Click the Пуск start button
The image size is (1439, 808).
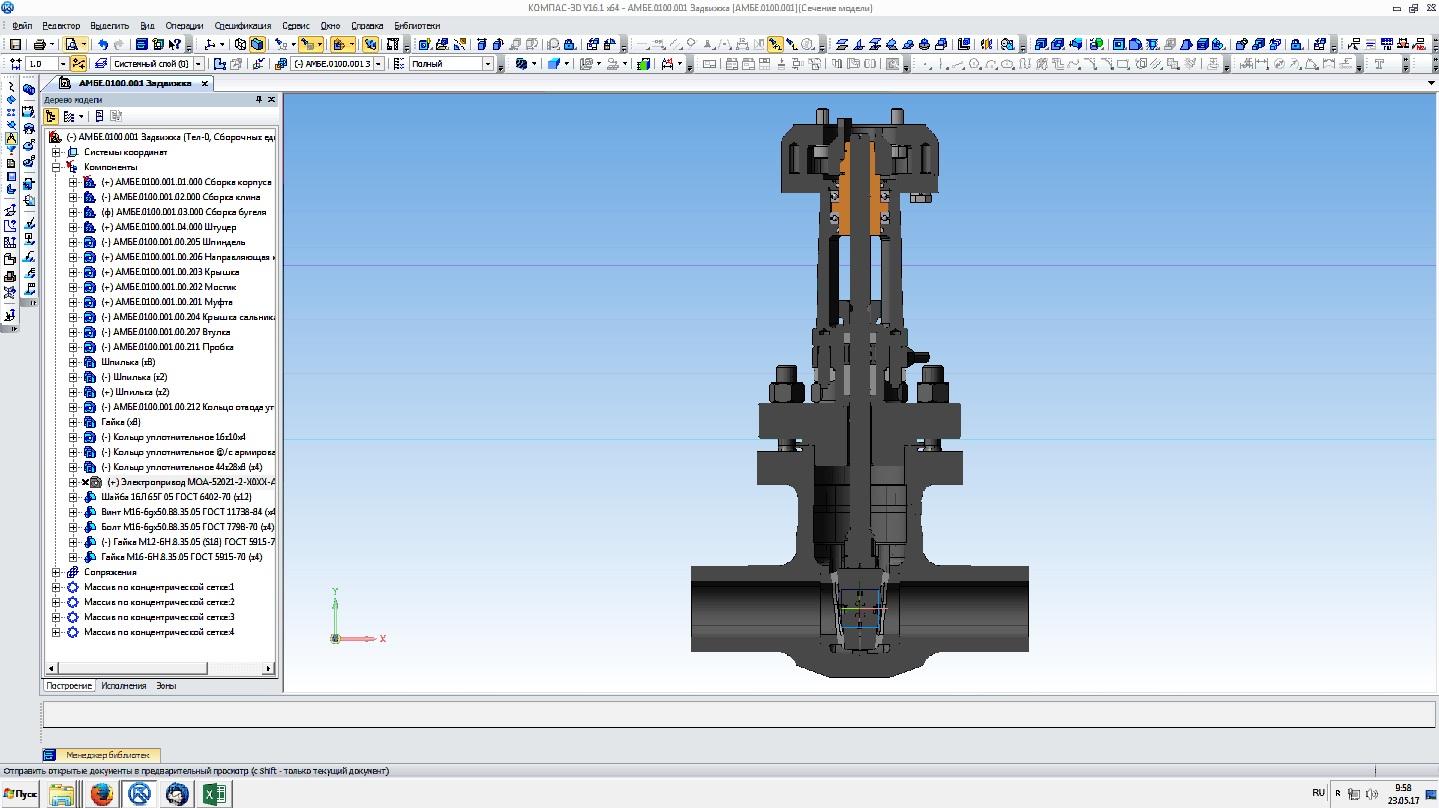(x=20, y=794)
